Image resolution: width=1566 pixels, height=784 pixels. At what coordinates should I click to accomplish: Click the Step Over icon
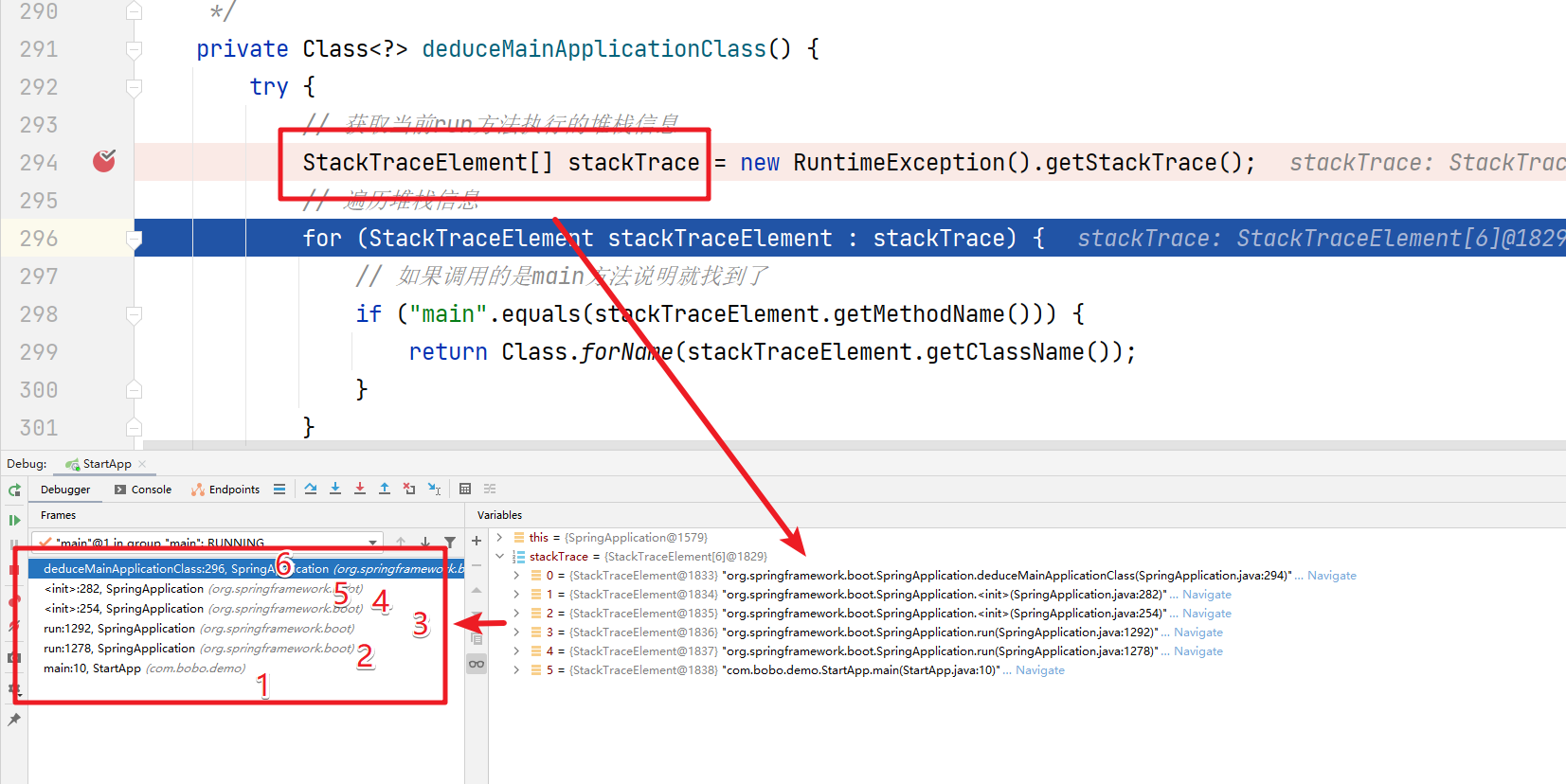tap(311, 489)
